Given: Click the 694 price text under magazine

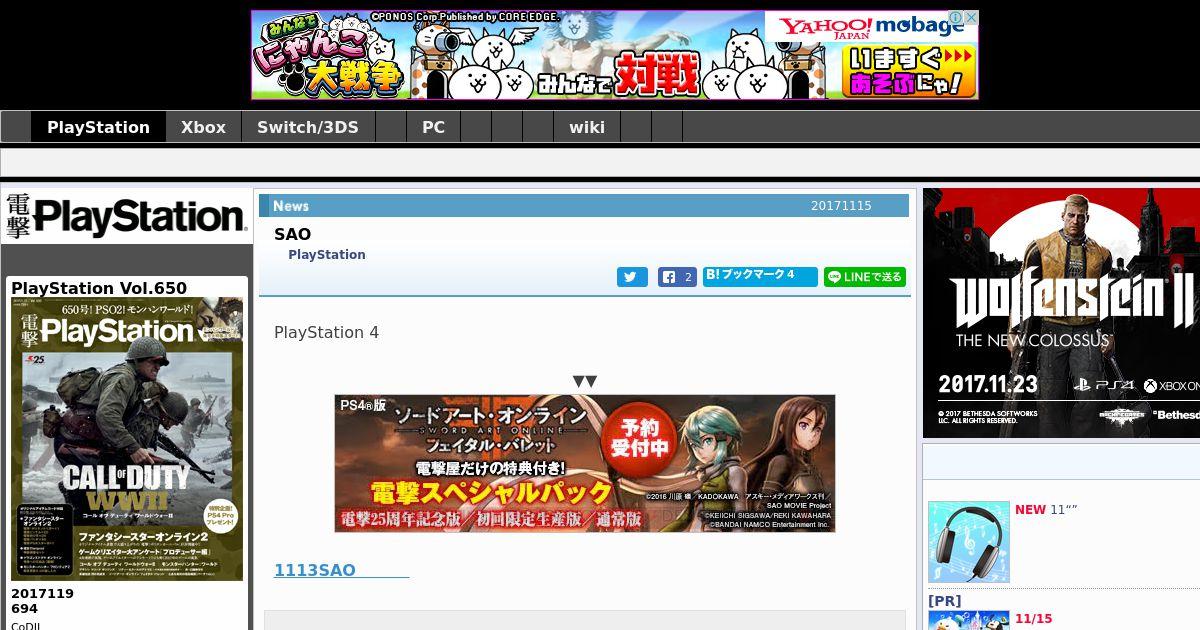Looking at the screenshot, I should click(25, 608).
